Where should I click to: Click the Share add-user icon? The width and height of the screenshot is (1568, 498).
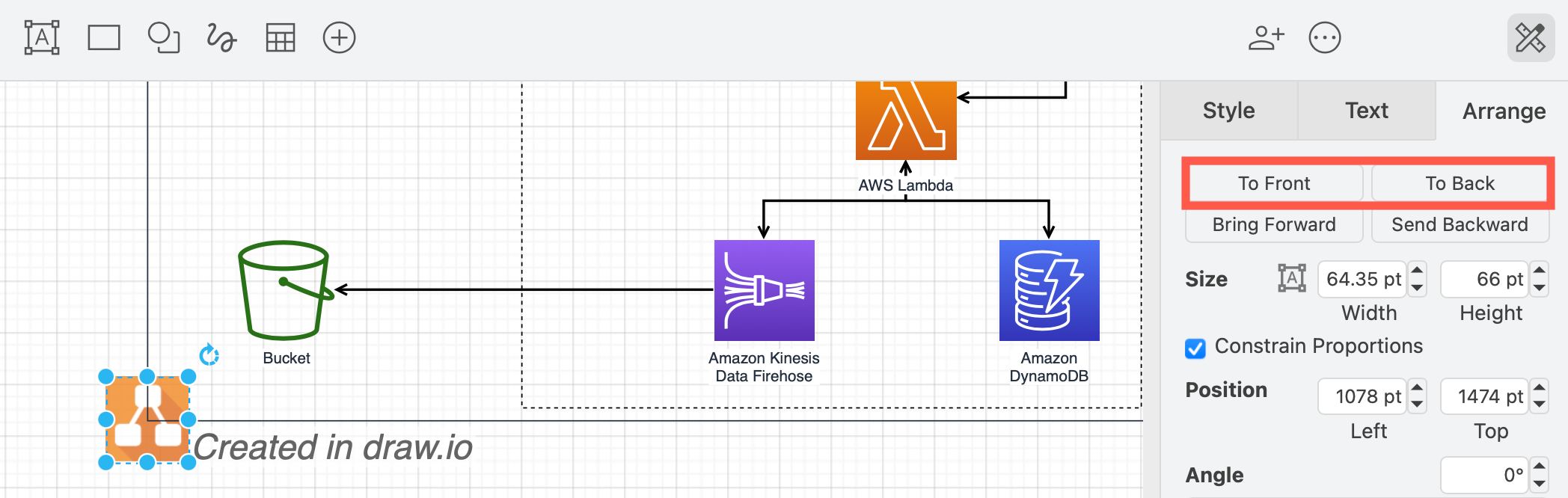point(1266,37)
